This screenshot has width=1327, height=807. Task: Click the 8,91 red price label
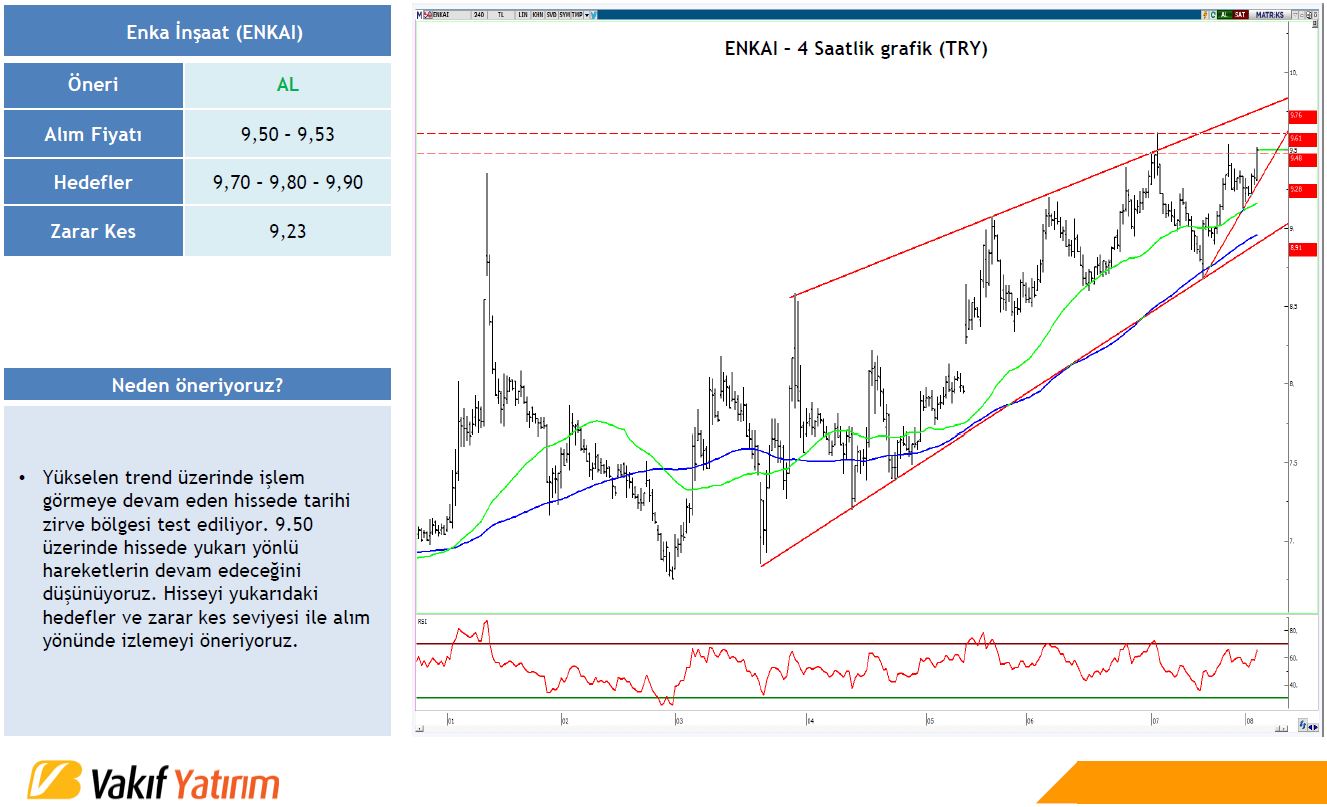(1302, 248)
